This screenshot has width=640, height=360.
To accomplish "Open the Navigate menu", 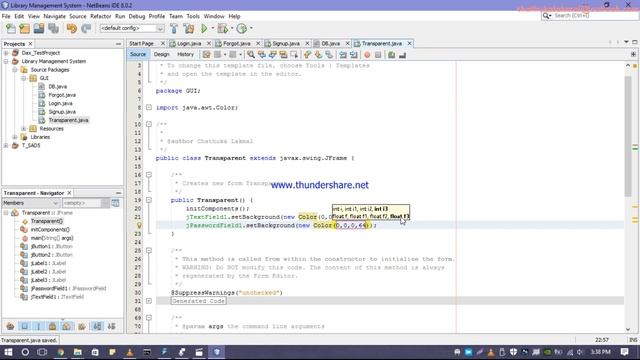I will (54, 16).
